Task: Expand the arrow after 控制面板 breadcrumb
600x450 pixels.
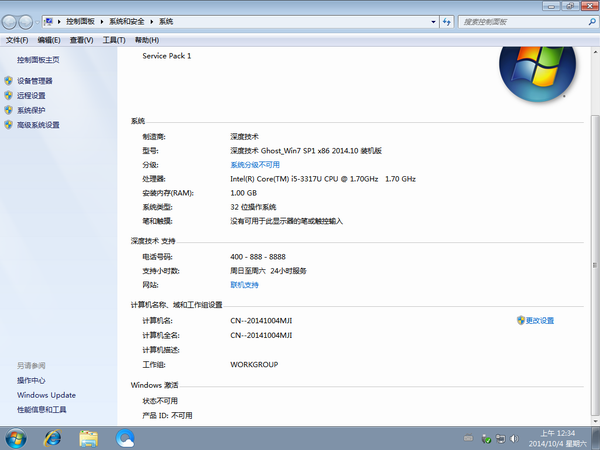Action: point(102,22)
